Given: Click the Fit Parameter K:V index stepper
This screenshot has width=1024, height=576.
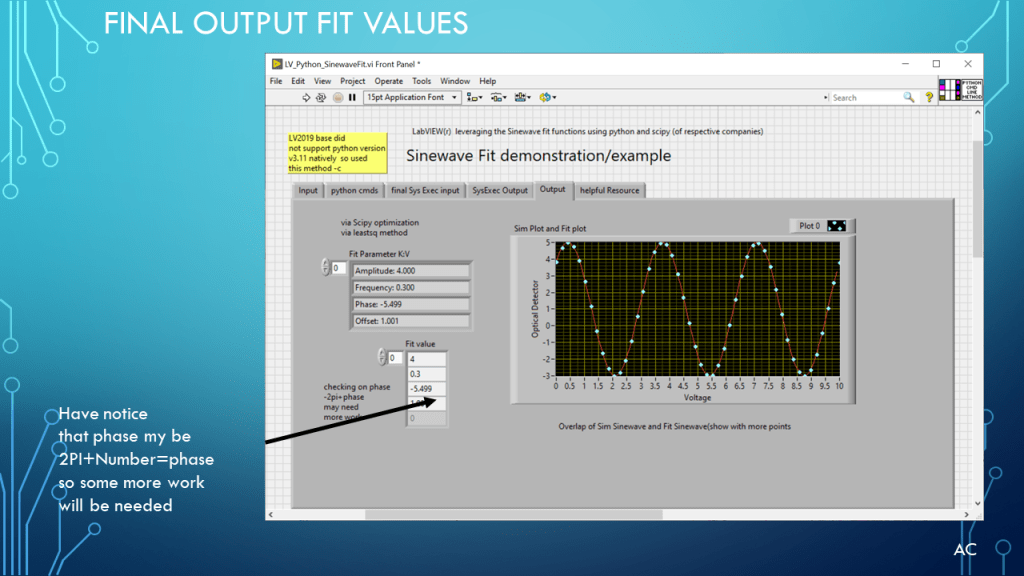Looking at the screenshot, I should tap(325, 267).
